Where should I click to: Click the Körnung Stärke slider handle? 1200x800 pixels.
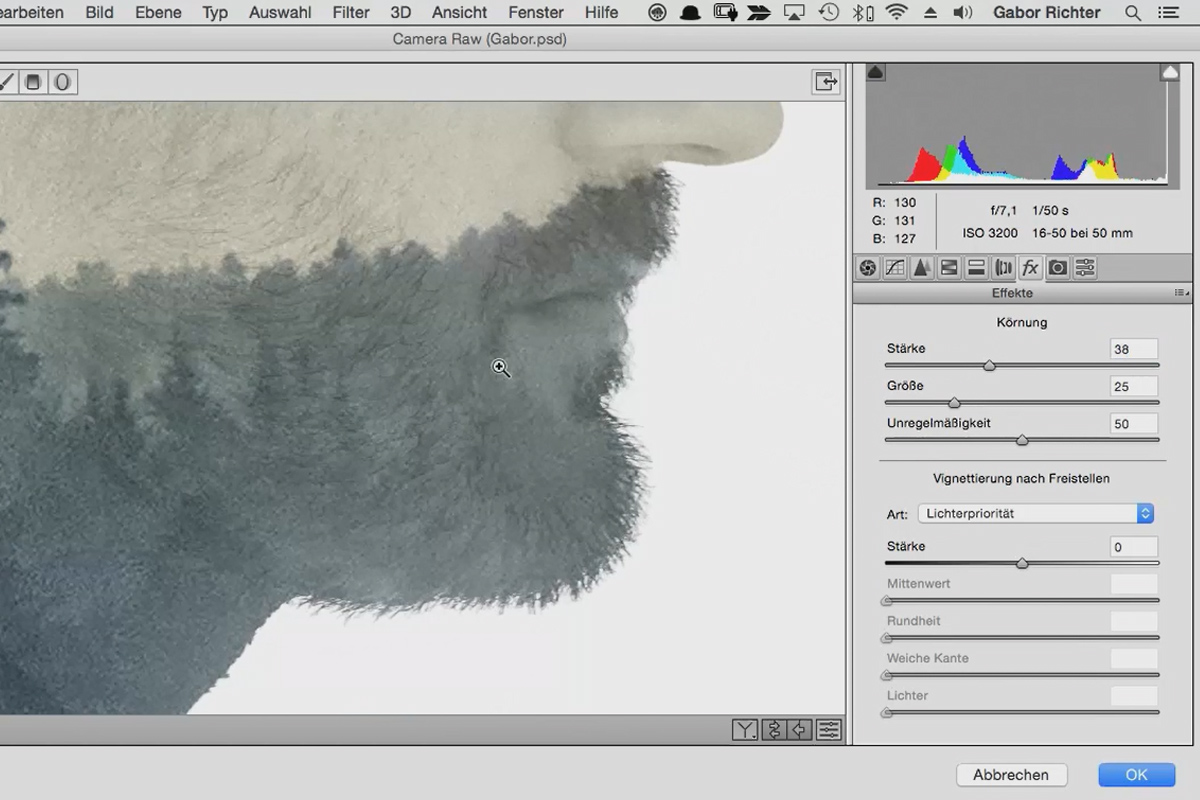pos(989,366)
